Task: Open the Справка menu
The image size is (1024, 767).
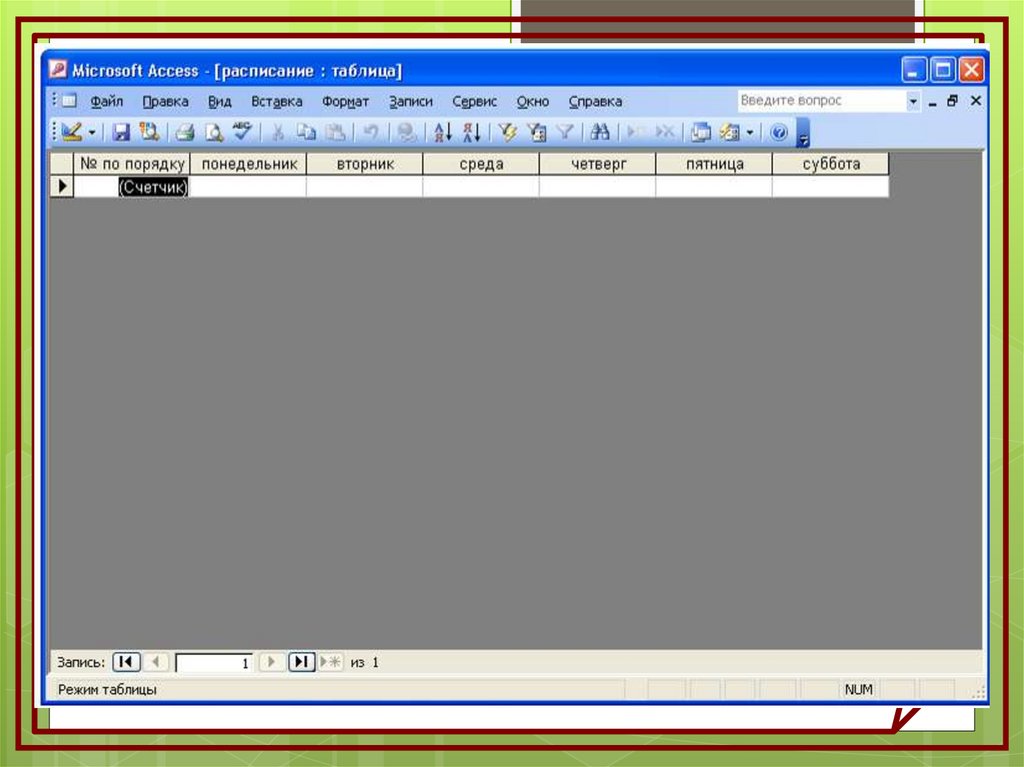Action: 595,102
